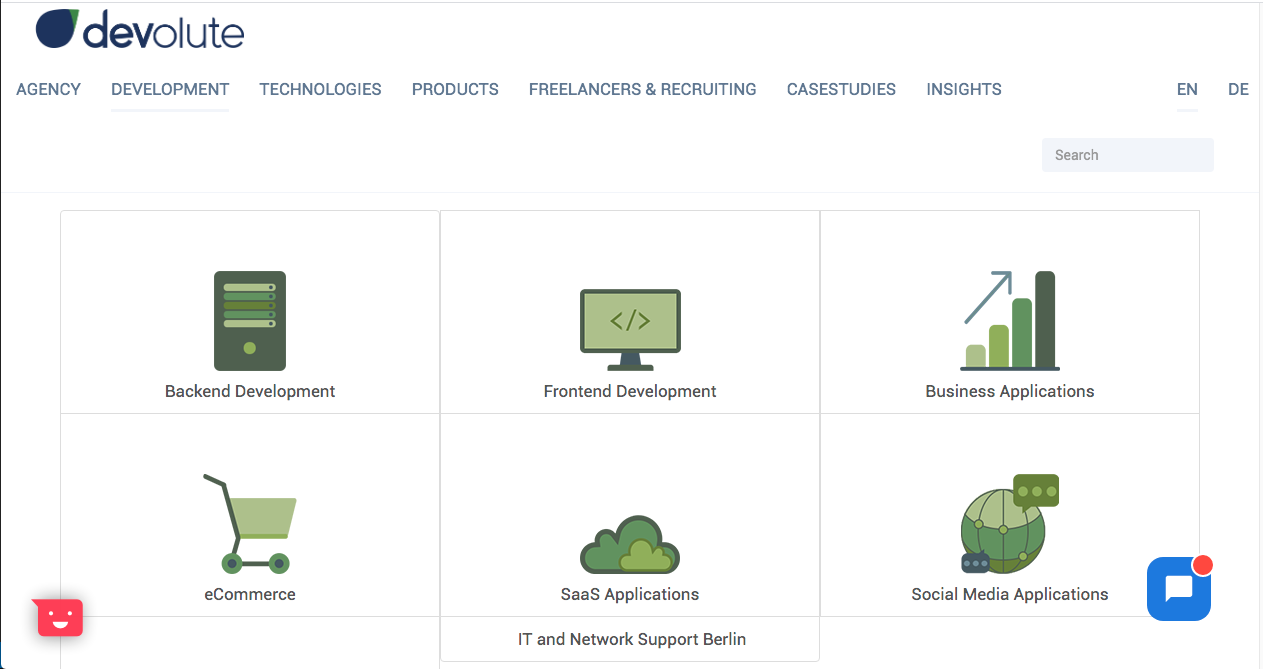1263x669 pixels.
Task: Switch language to DE
Action: (1238, 89)
